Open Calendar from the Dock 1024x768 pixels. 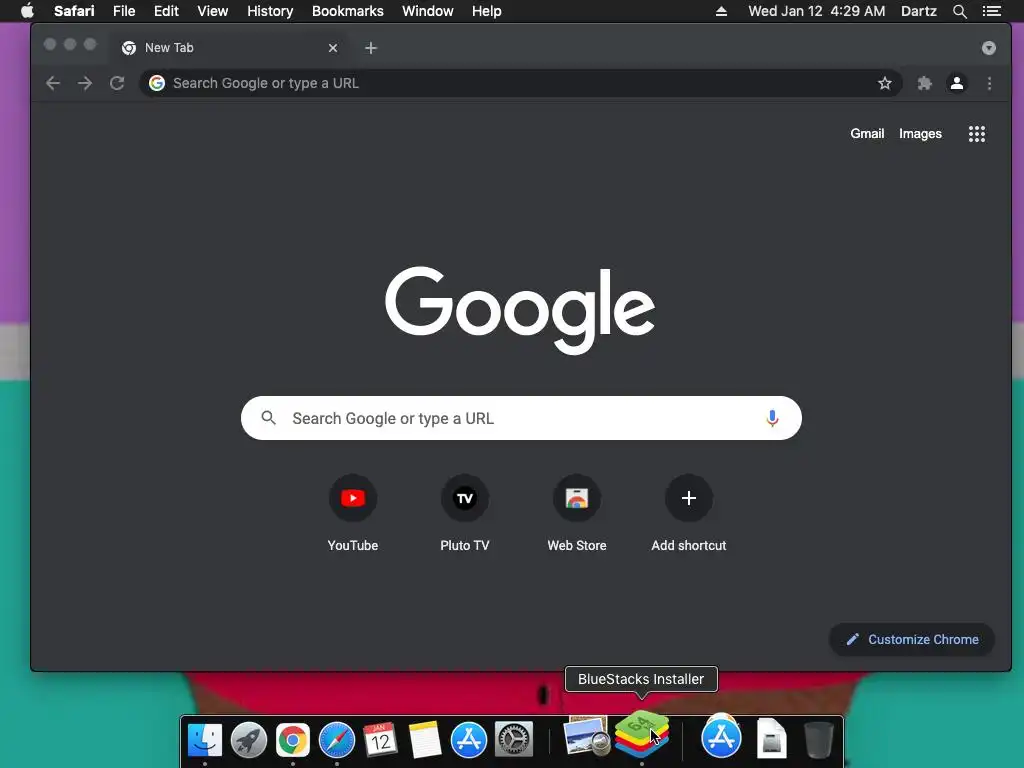point(380,740)
